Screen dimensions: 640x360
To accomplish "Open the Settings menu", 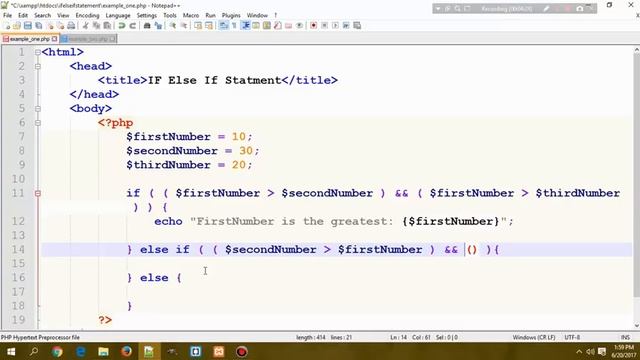I will coord(147,15).
